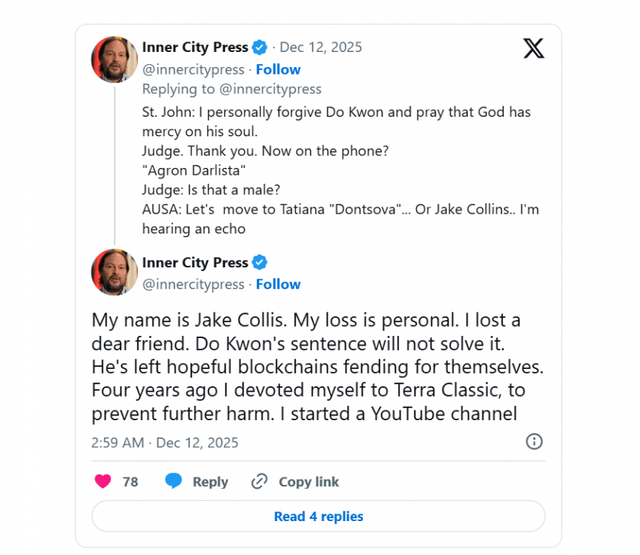Open the Dec 12, 2025 date on the top tweet
This screenshot has width=640, height=555.
(321, 47)
